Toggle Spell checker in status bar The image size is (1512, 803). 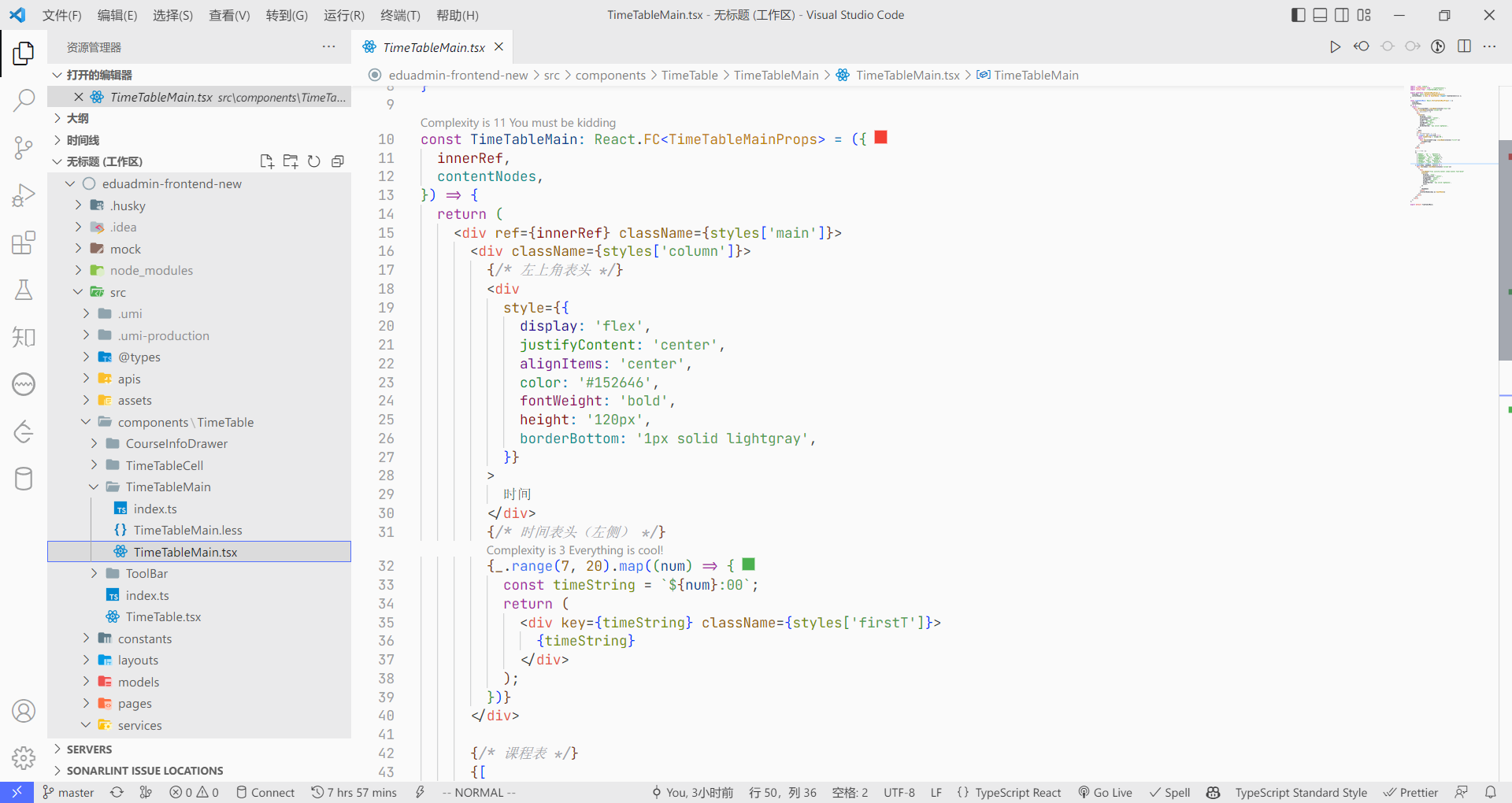pos(1169,792)
